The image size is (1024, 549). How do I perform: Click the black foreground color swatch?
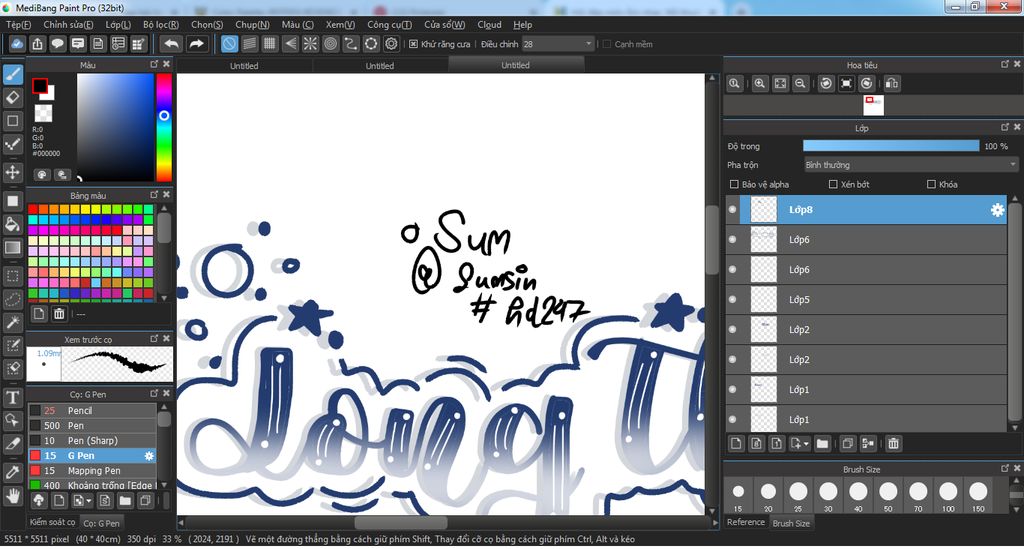coord(40,86)
